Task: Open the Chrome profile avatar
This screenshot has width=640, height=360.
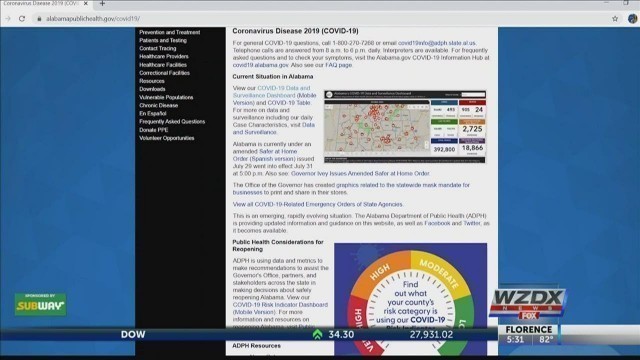Action: (633, 19)
